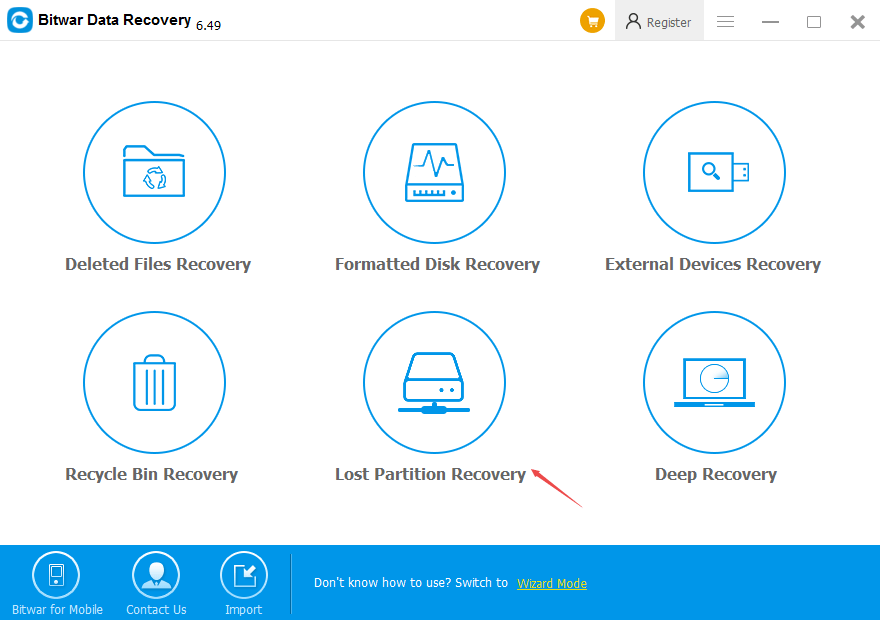Choose External Devices Recovery USB icon

coord(714,172)
